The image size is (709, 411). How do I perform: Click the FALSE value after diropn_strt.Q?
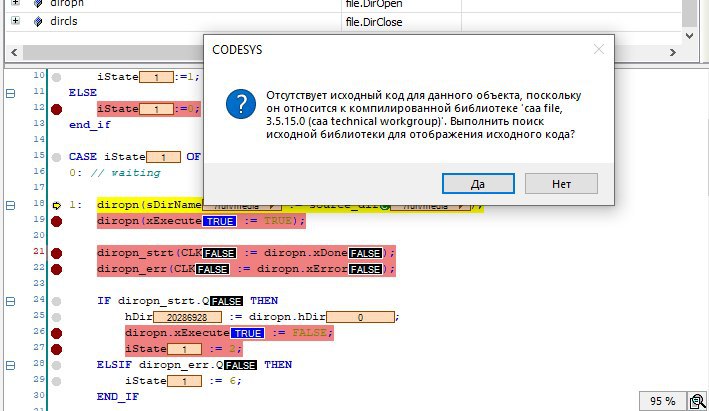point(227,301)
